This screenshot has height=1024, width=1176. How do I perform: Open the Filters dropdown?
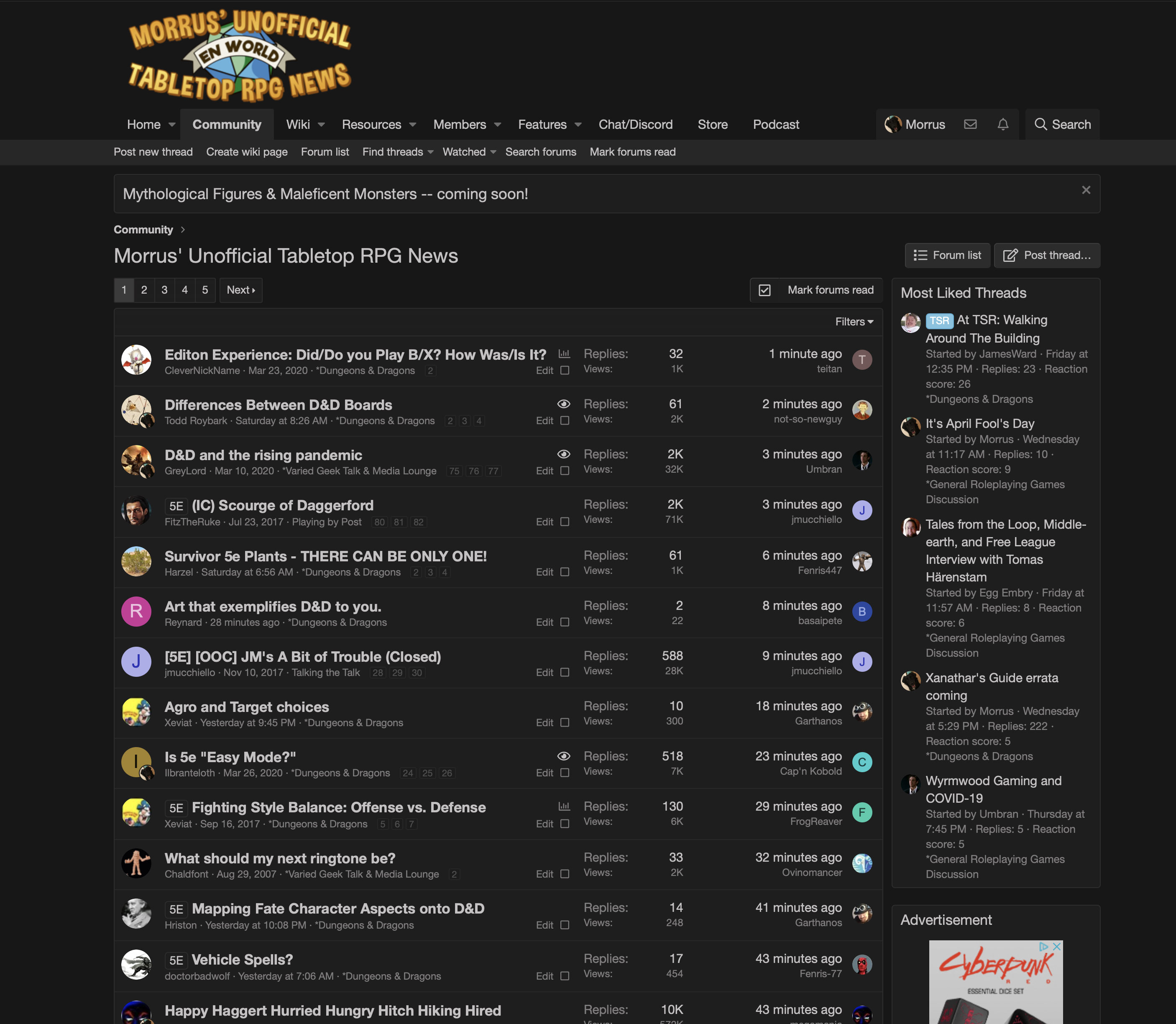point(854,322)
